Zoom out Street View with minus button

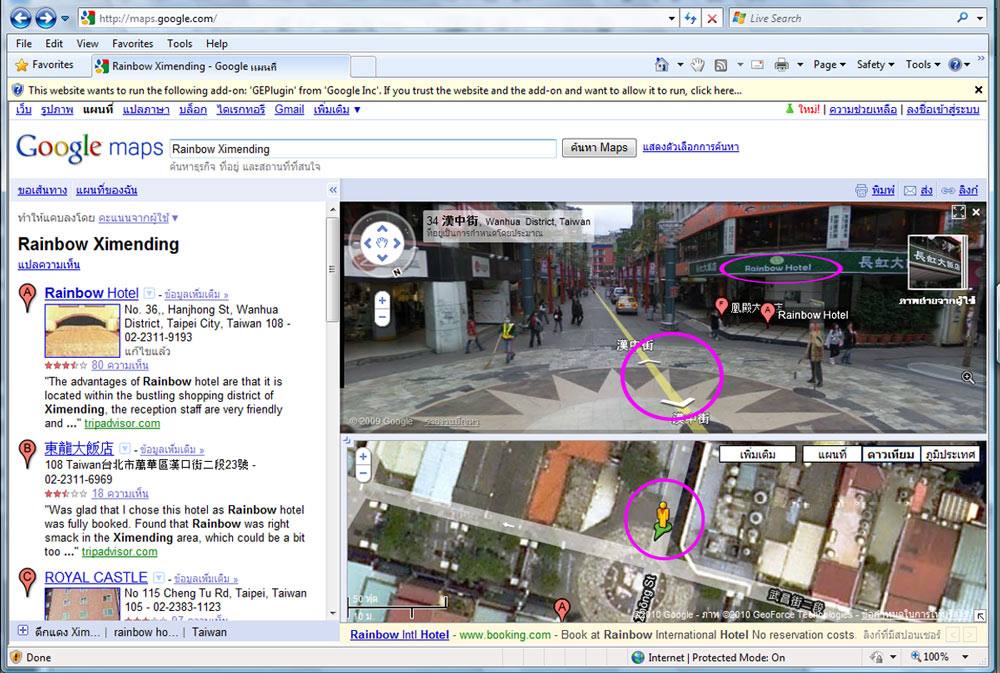382,317
